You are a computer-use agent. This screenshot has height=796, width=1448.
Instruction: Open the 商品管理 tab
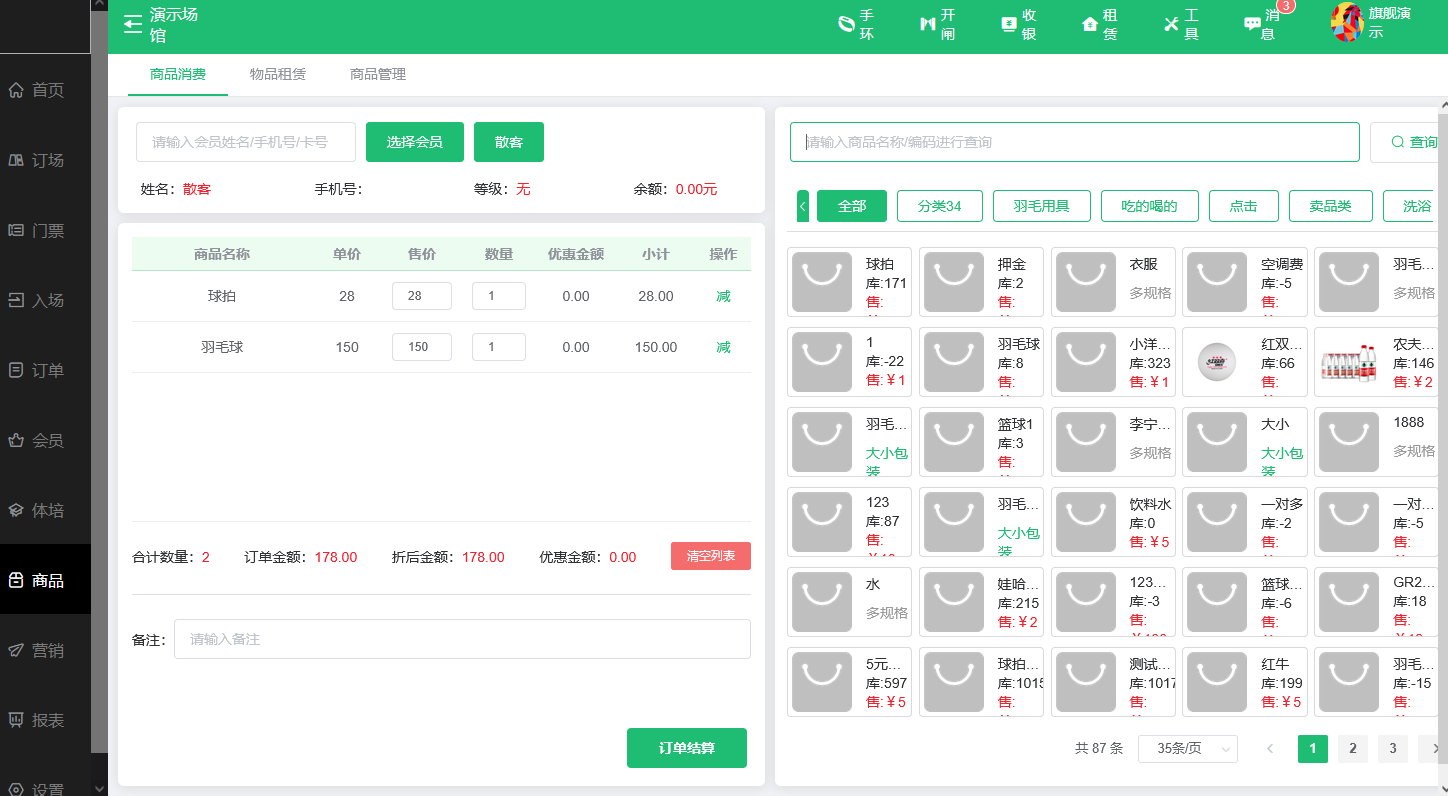377,74
